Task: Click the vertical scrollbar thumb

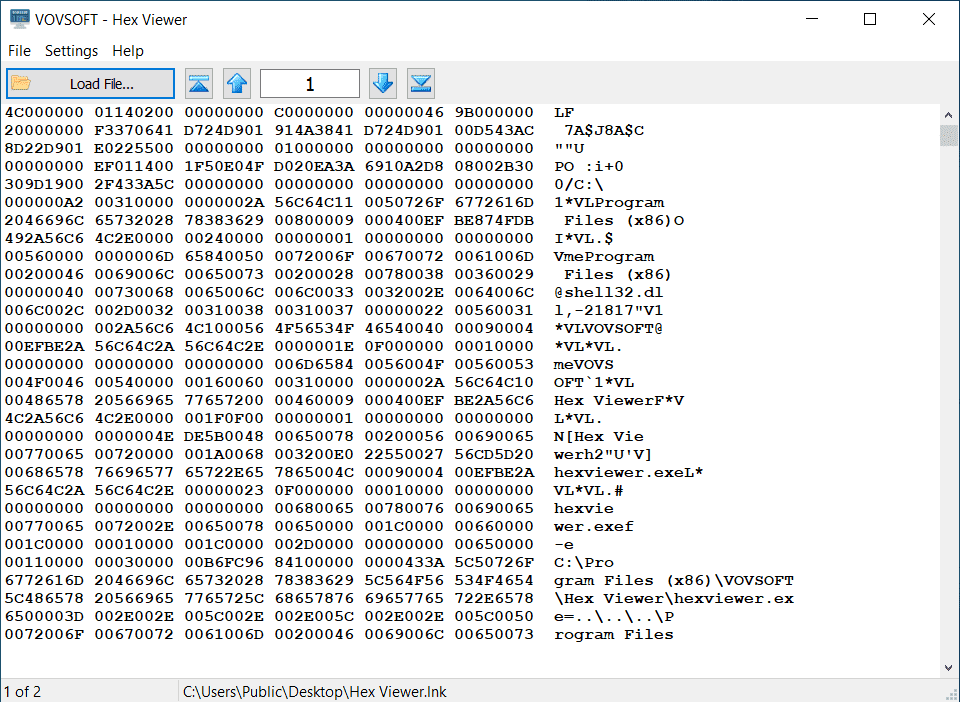Action: point(948,135)
